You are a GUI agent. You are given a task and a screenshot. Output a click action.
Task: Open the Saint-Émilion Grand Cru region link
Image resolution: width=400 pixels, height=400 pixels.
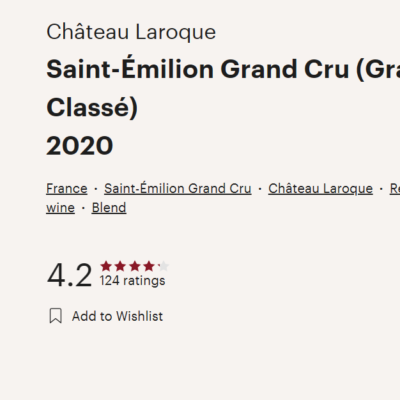(178, 188)
